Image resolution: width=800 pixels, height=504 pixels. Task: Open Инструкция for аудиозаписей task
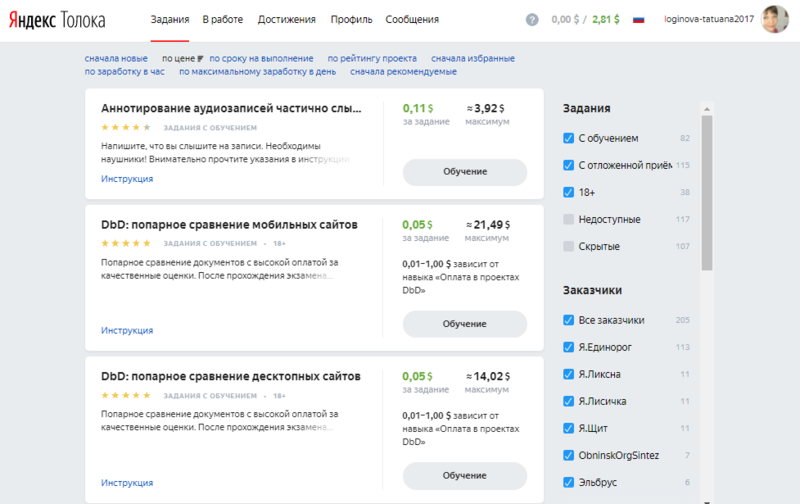[x=127, y=179]
